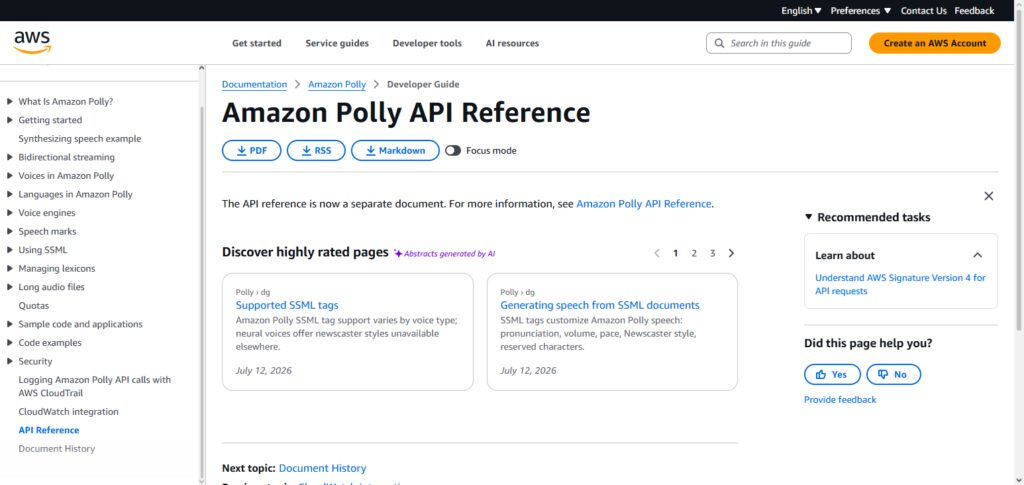The image size is (1024, 485).
Task: Expand Voice engines tree item
Action: coord(9,213)
